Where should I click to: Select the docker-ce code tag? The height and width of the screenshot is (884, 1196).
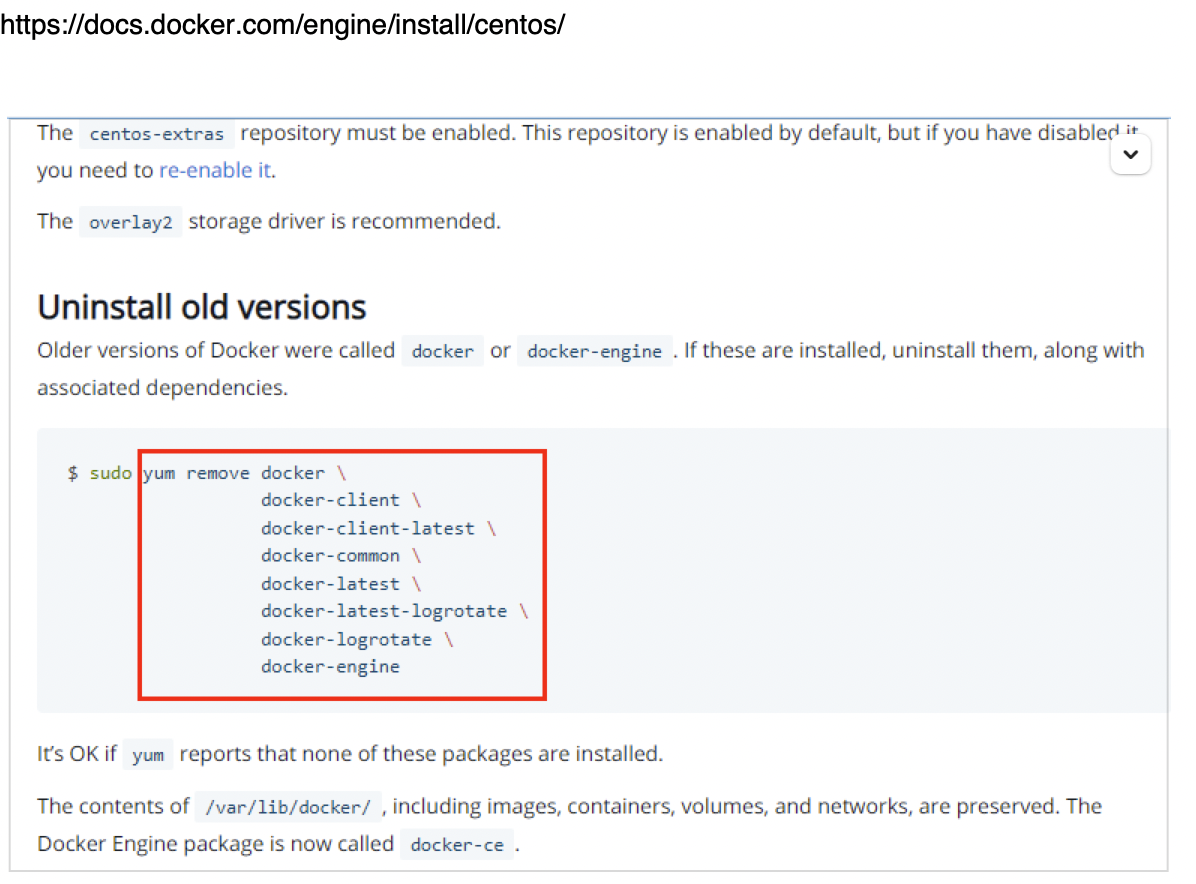click(x=457, y=845)
